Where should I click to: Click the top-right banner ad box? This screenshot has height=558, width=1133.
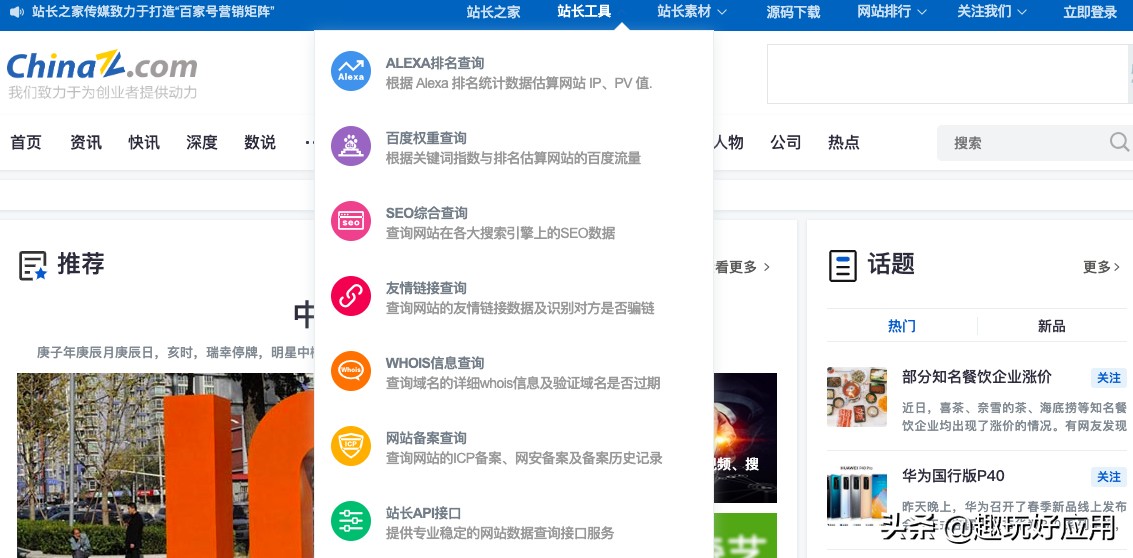click(949, 74)
